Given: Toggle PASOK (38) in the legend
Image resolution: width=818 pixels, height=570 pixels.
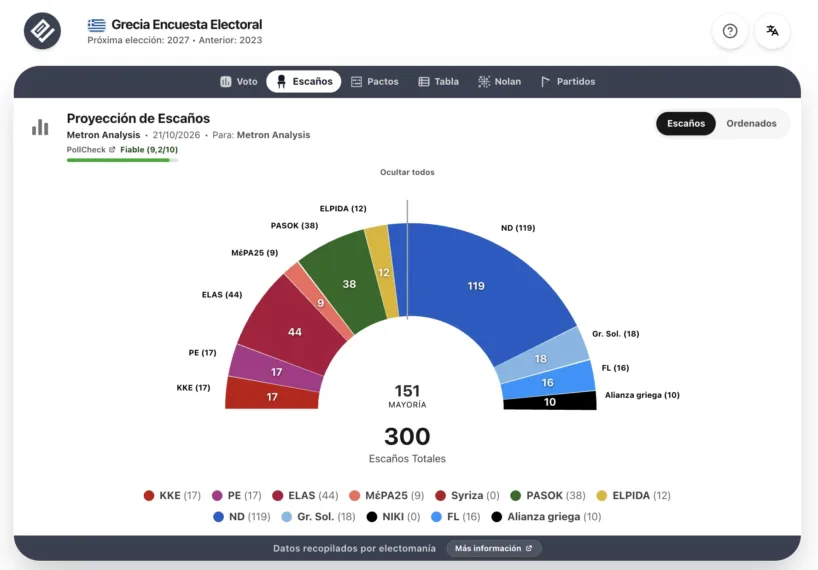Looking at the screenshot, I should click(548, 495).
